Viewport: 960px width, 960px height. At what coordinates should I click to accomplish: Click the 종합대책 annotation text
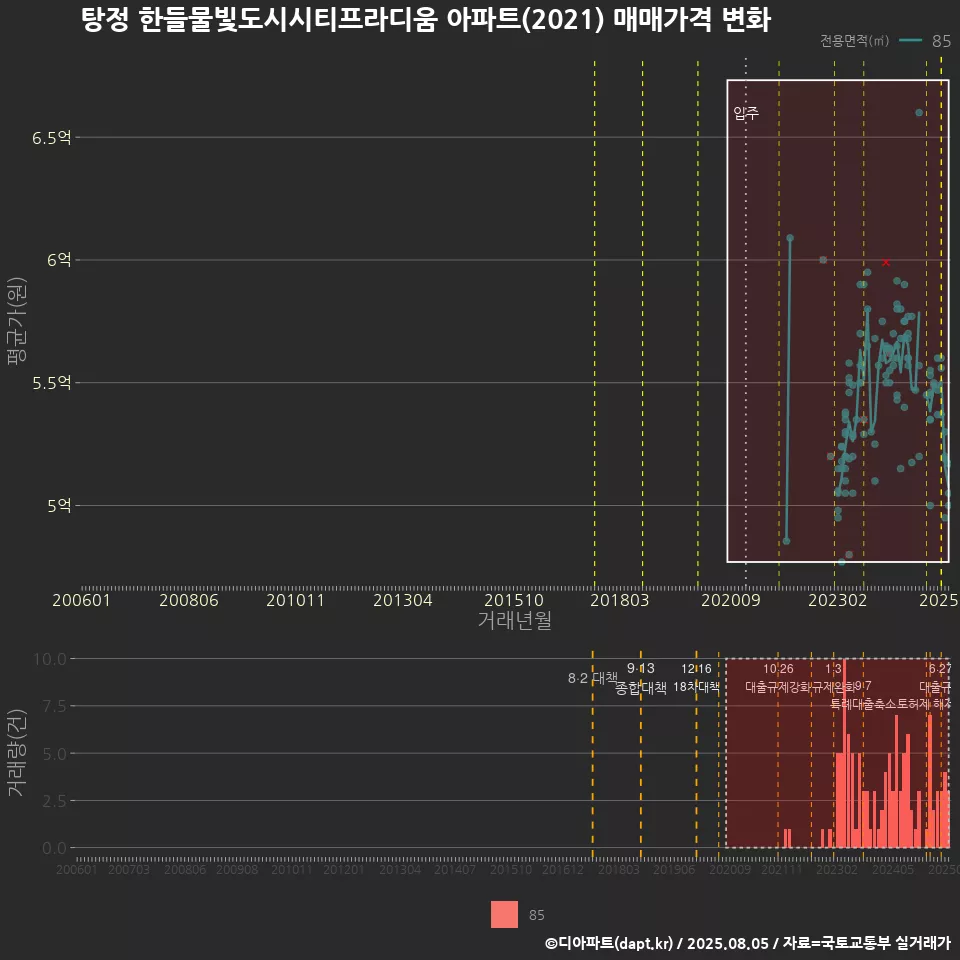click(x=640, y=688)
